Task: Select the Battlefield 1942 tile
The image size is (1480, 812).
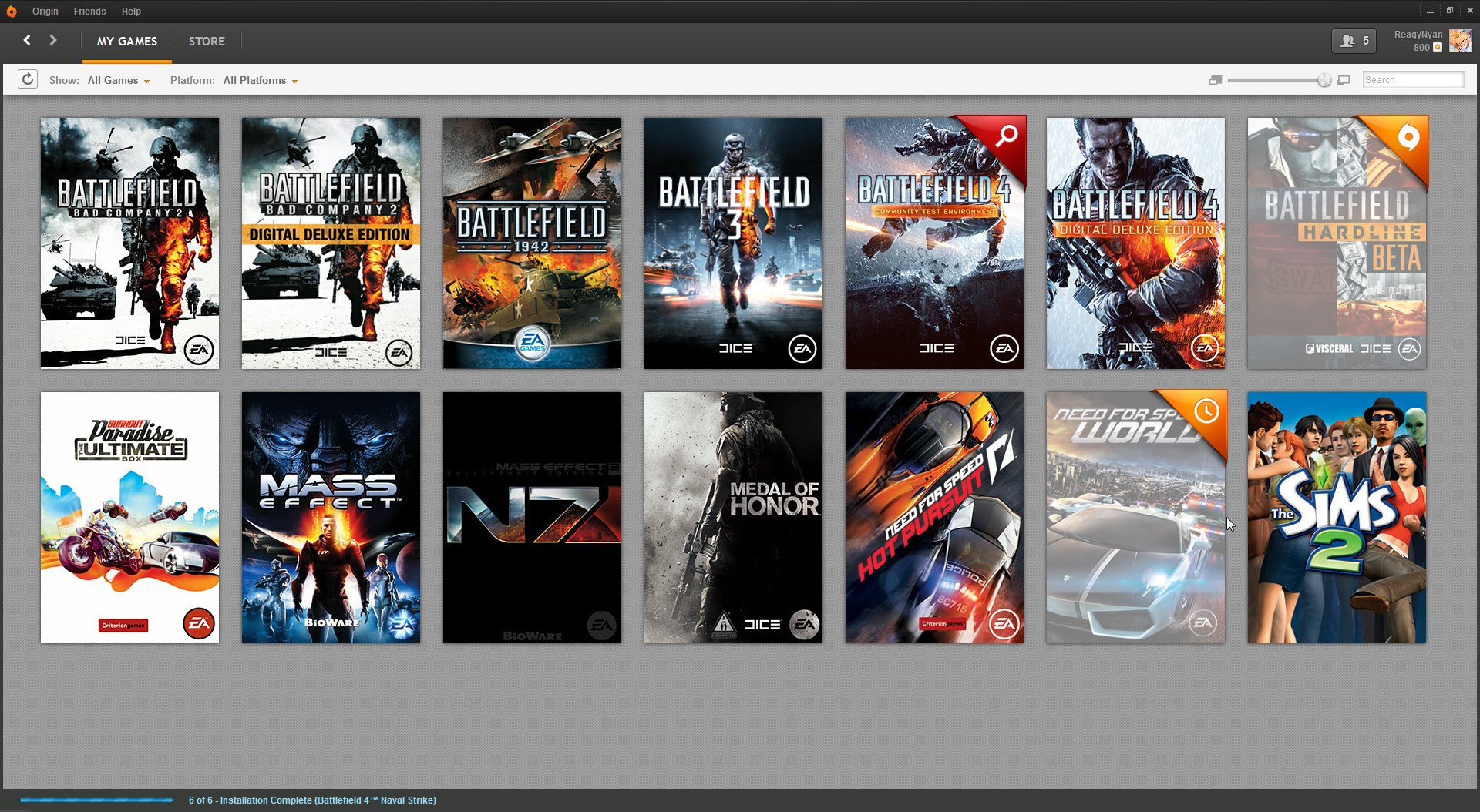Action: click(532, 243)
